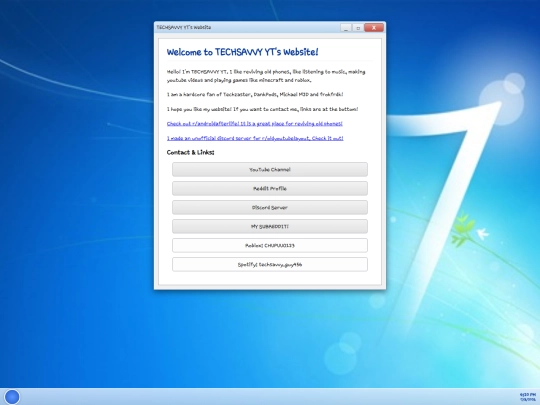Visit the MY SUBREDDIT! button
Viewport: 540px width, 405px height.
270,226
